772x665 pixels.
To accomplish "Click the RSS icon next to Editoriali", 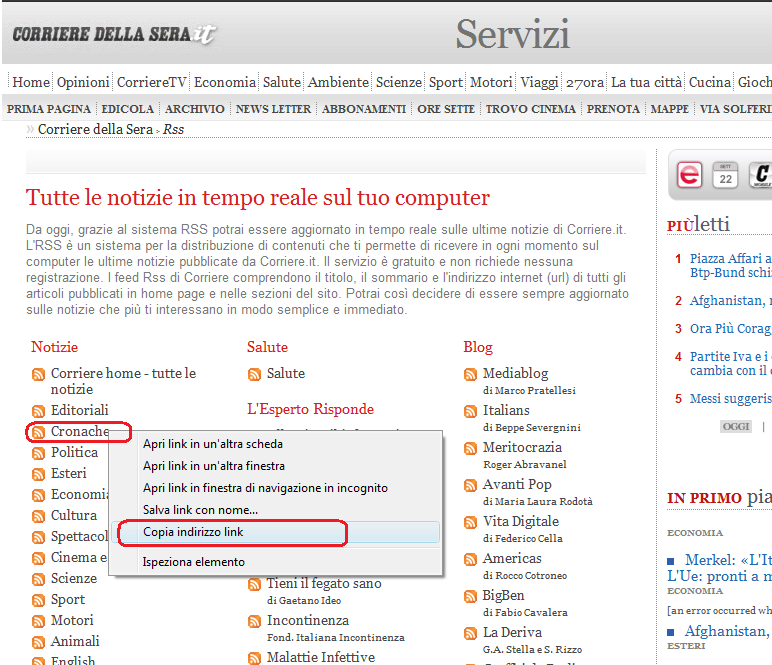I will click(38, 411).
